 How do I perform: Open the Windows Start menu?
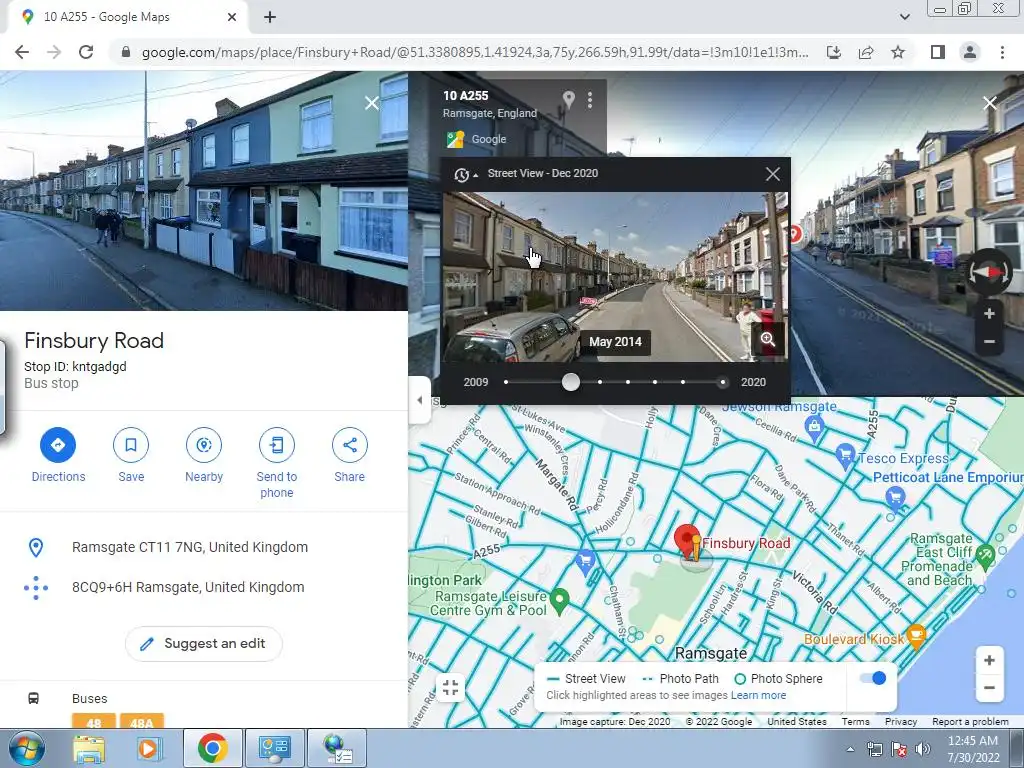click(25, 748)
